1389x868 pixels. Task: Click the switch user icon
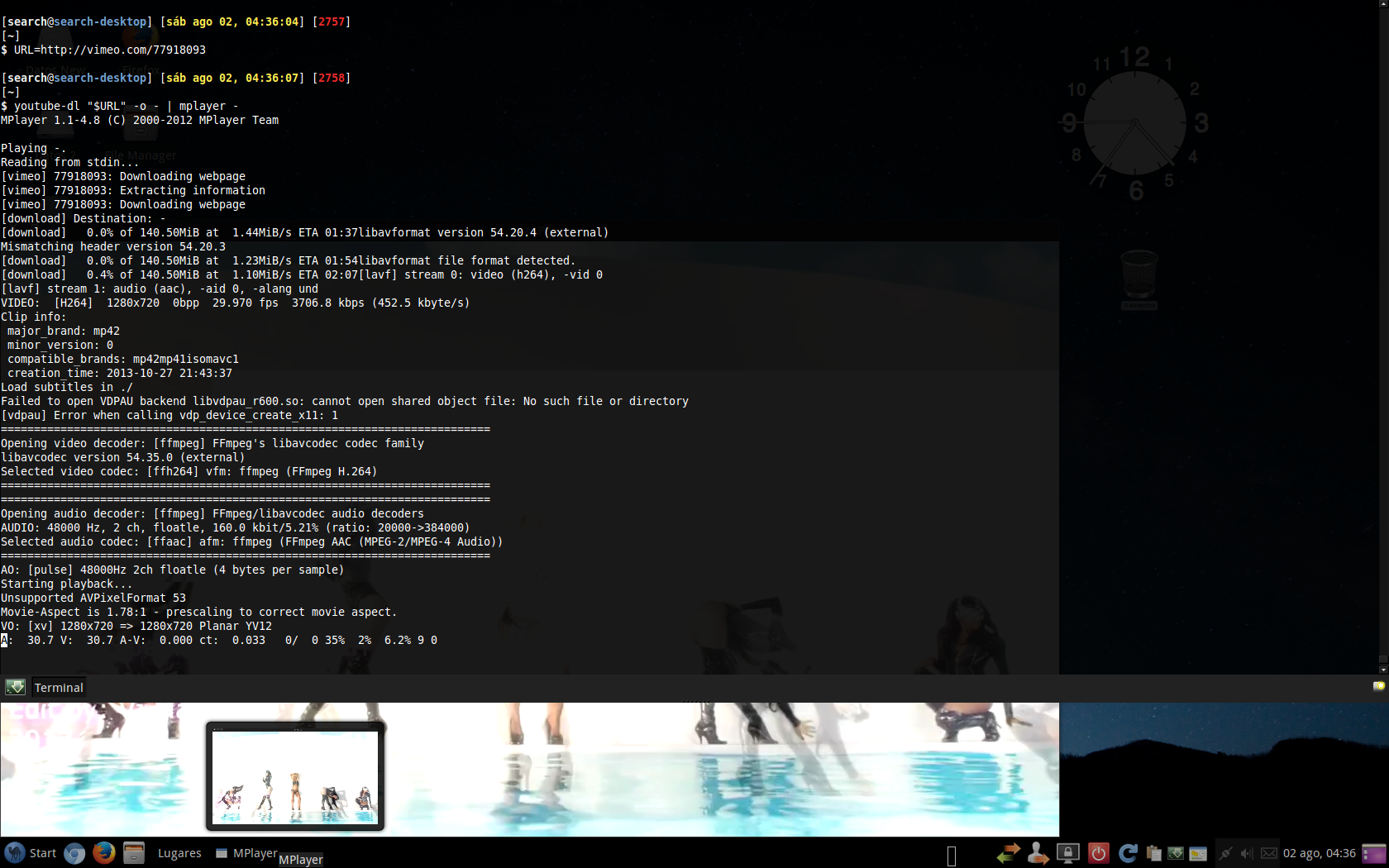click(1038, 853)
